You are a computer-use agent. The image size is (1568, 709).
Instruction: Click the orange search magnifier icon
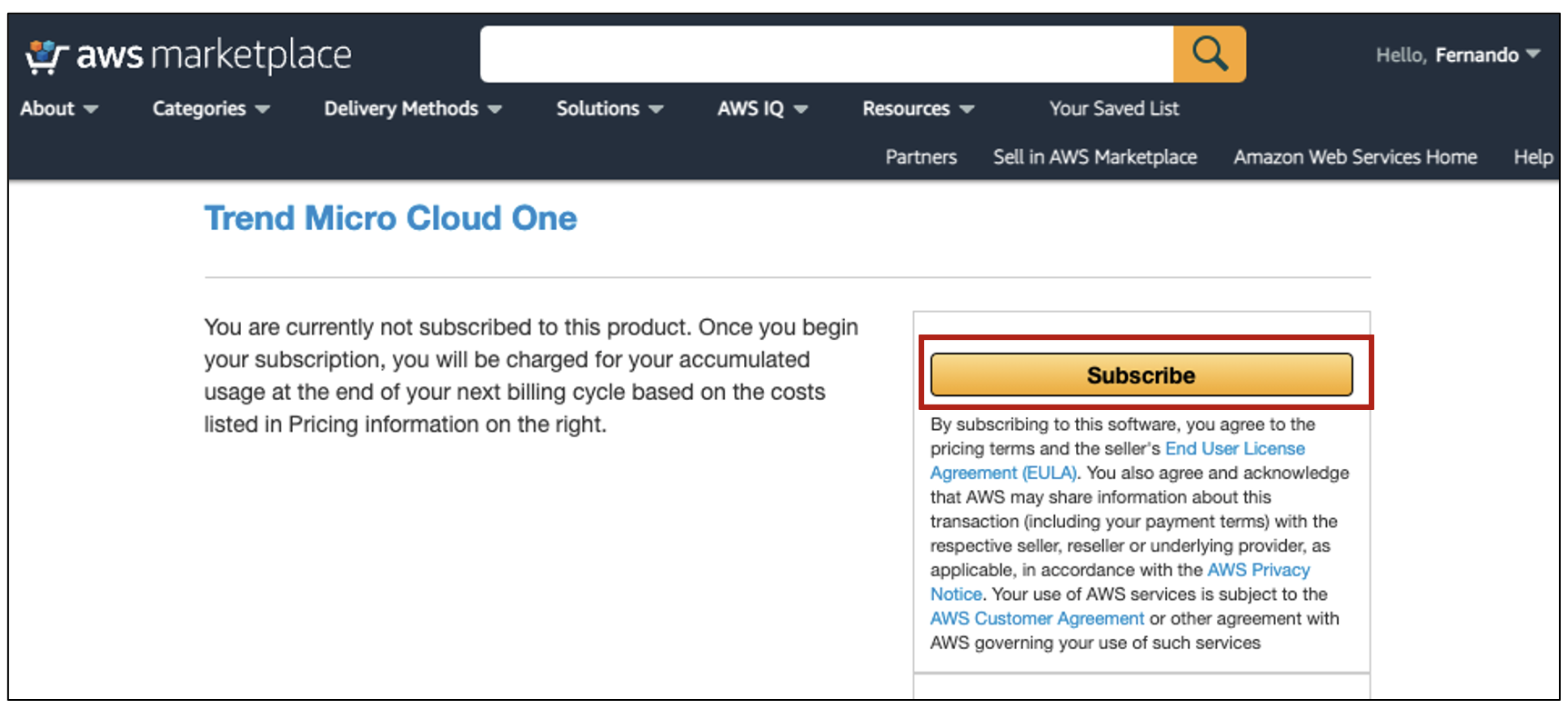pyautogui.click(x=1209, y=55)
